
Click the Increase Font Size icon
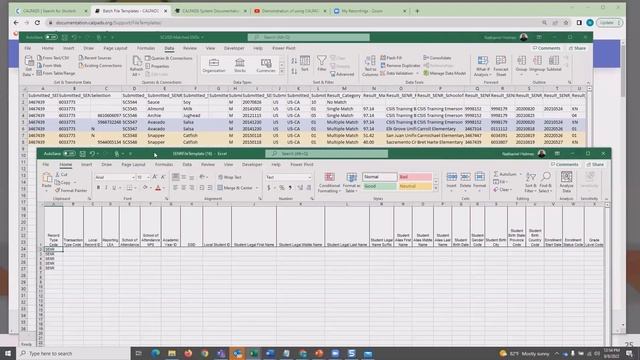click(x=155, y=177)
